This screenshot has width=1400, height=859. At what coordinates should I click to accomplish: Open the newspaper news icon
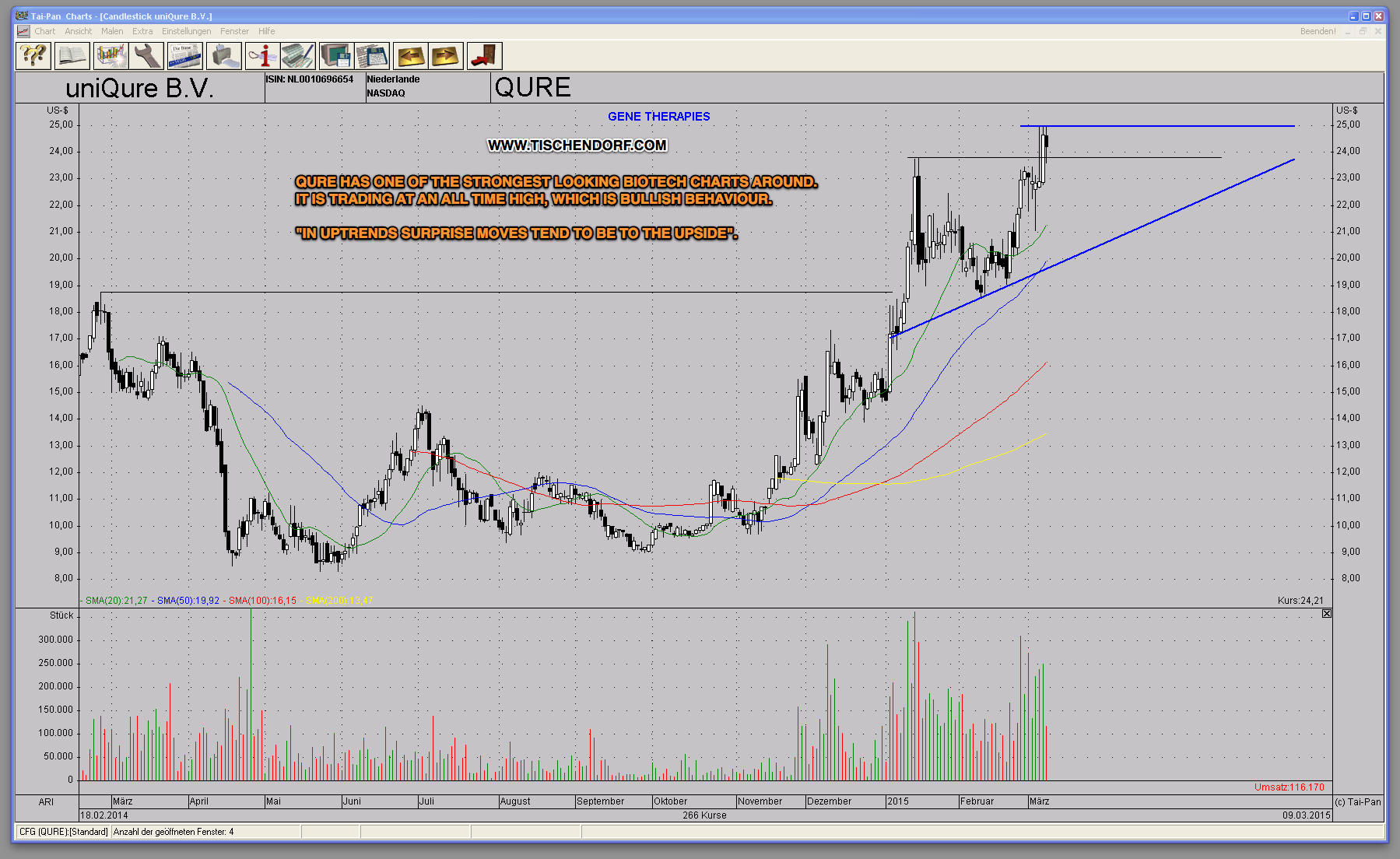[x=185, y=56]
